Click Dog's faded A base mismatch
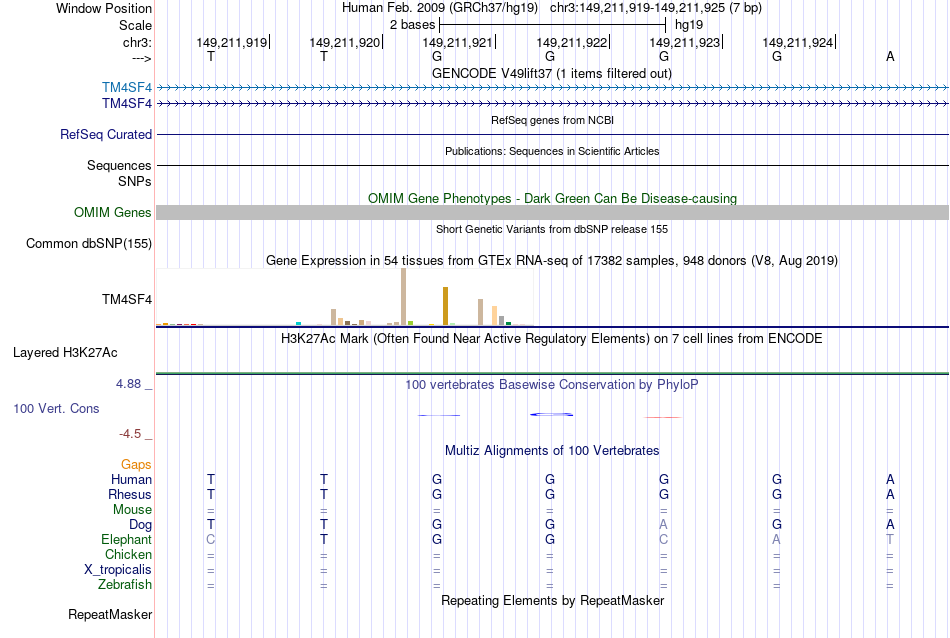The image size is (950, 638). pyautogui.click(x=663, y=524)
